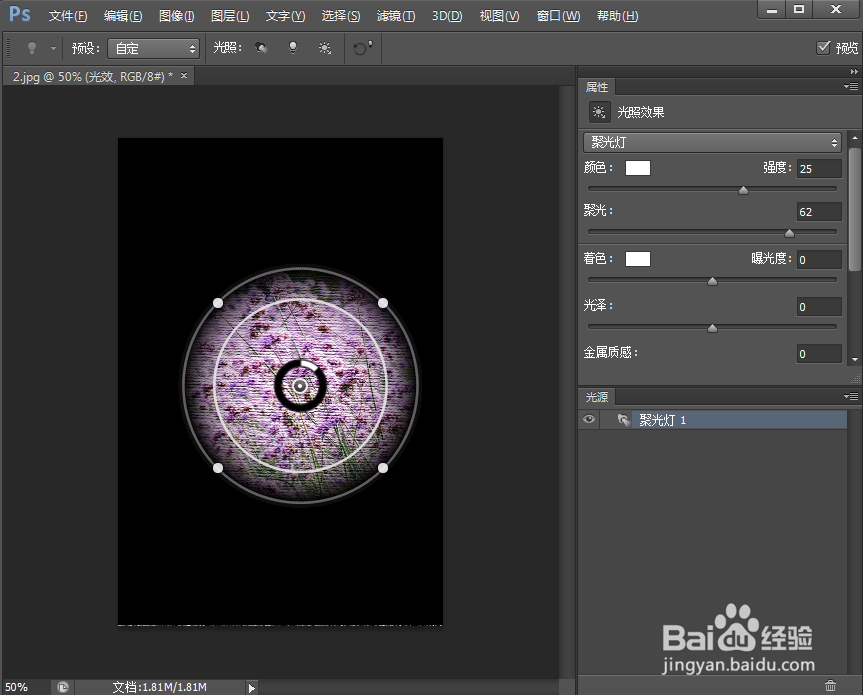
Task: Select the 属性 properties panel tab
Action: (597, 87)
